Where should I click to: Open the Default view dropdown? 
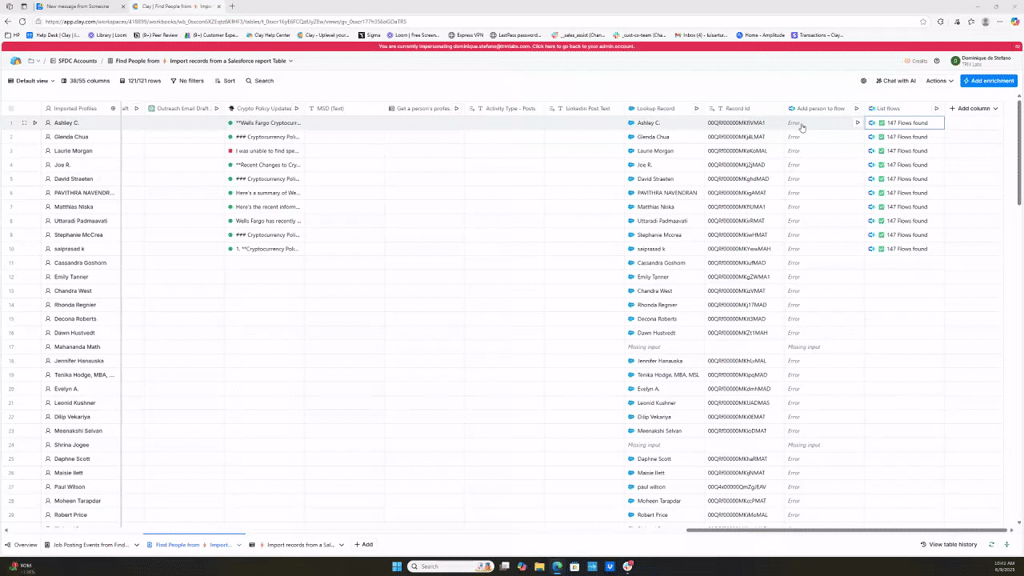[34, 81]
